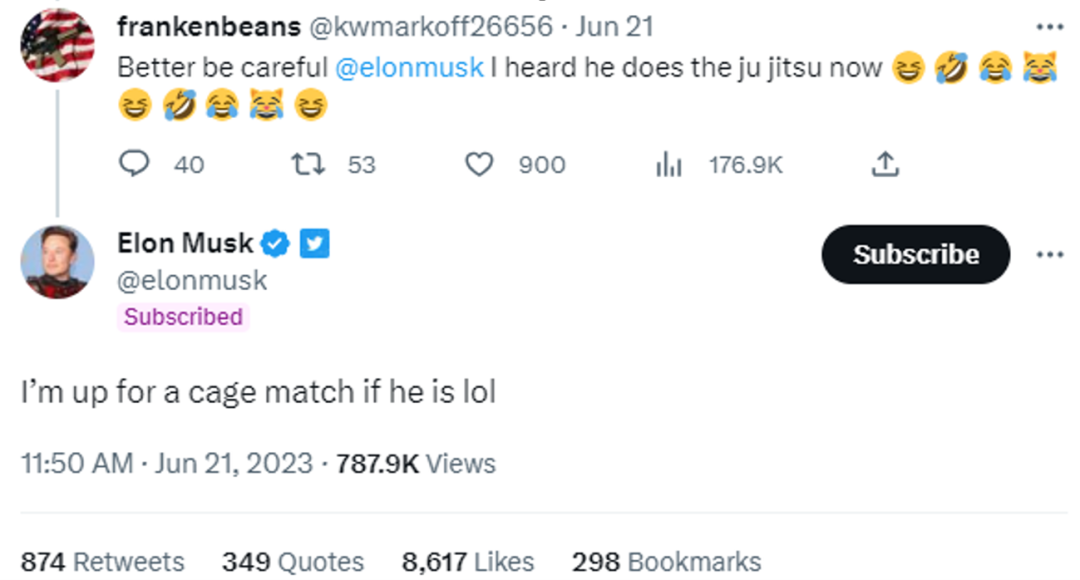The width and height of the screenshot is (1080, 580).
Task: Click the Twitter bird affiliate badge
Action: click(x=314, y=243)
